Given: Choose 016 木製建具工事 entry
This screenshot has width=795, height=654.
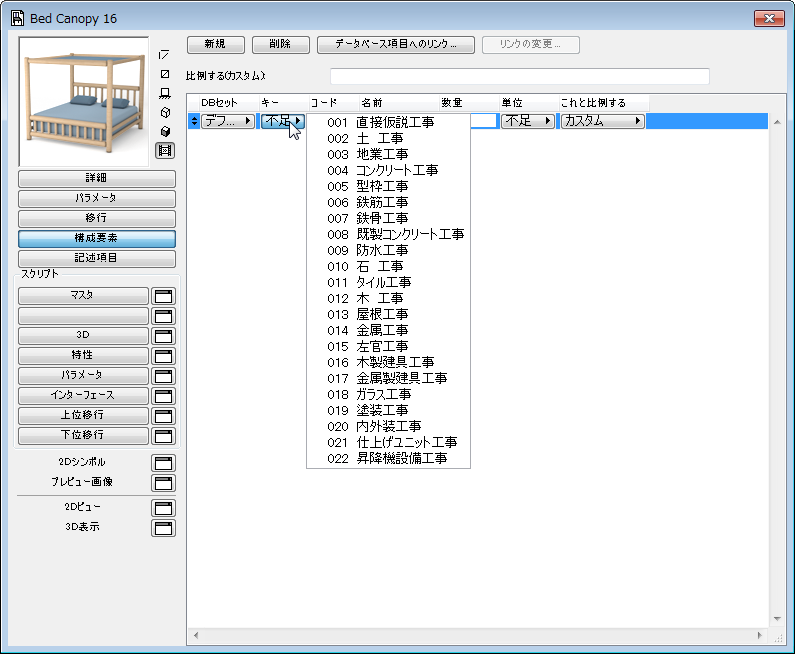Looking at the screenshot, I should pyautogui.click(x=388, y=362).
